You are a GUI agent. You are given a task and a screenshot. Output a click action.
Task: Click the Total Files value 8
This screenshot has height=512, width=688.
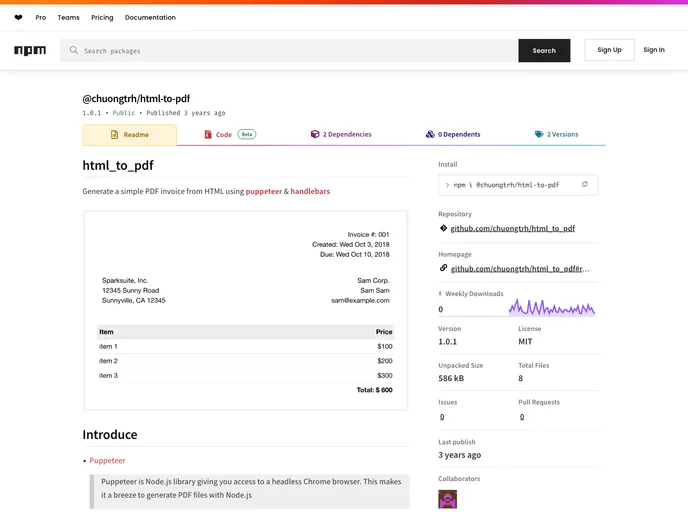click(520, 378)
